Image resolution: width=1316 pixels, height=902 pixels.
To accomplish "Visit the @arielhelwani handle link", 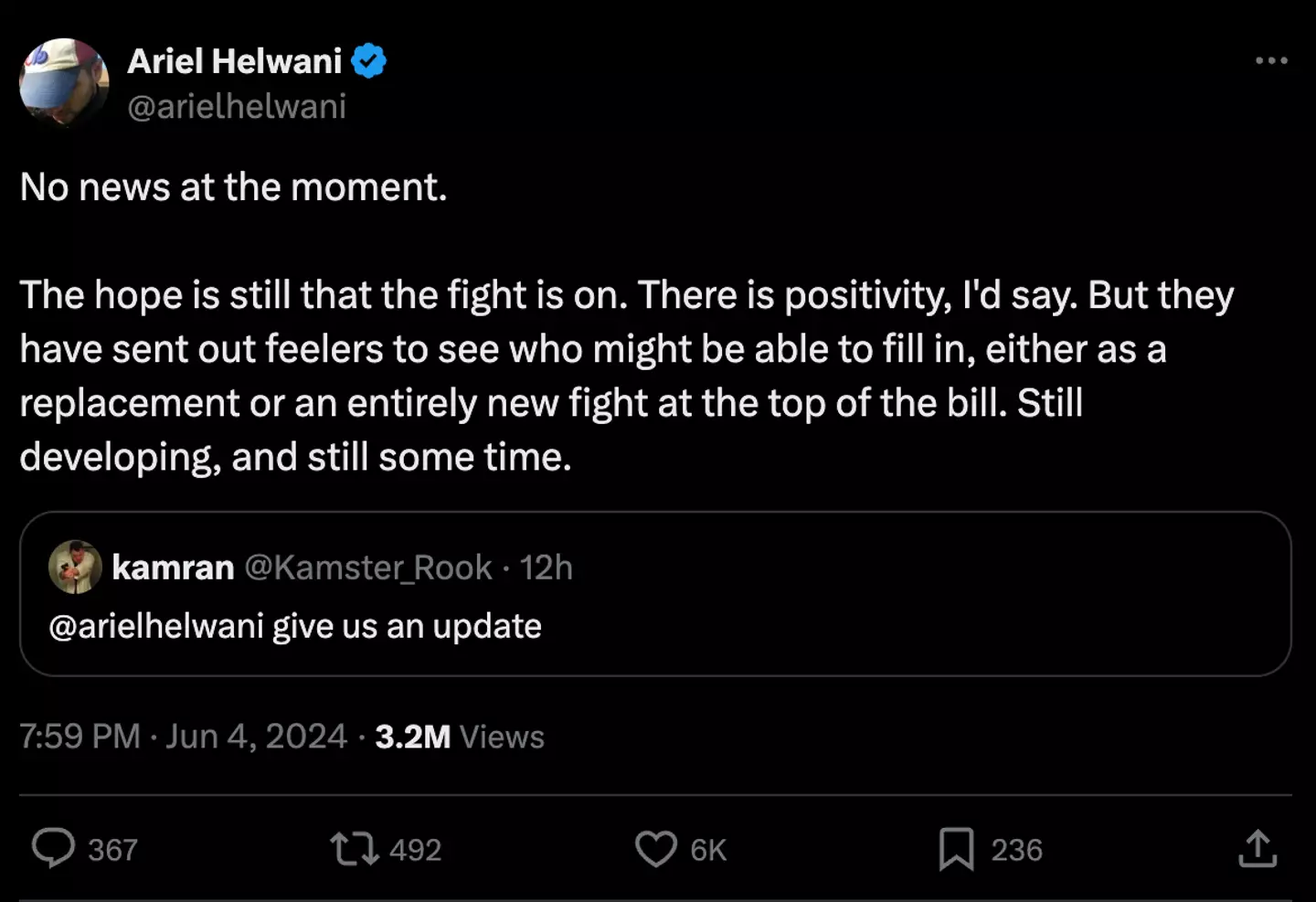I will [237, 107].
